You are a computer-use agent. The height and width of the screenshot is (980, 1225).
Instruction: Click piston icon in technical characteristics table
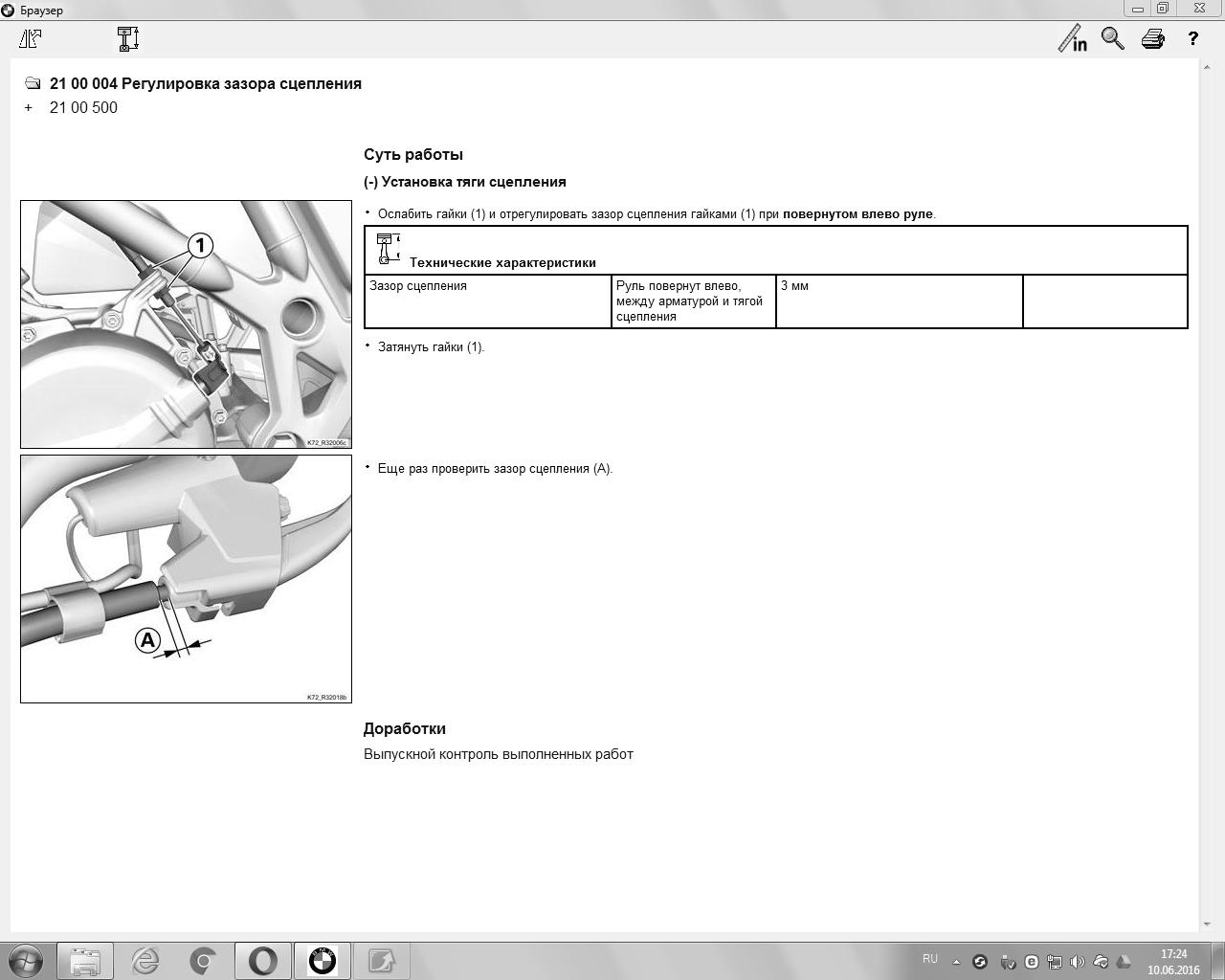(388, 249)
